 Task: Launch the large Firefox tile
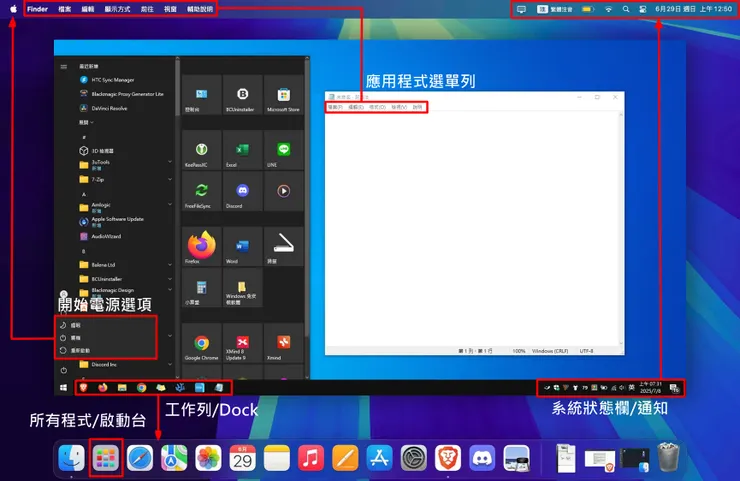point(202,246)
